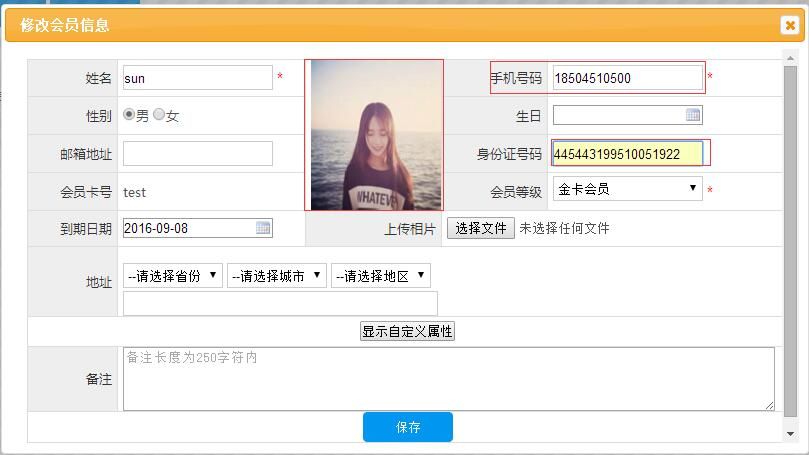809x455 pixels.
Task: Click the choose file button
Action: click(x=480, y=228)
